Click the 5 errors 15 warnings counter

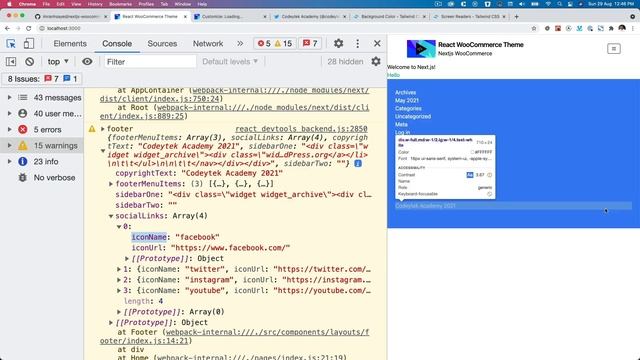[x=275, y=43]
